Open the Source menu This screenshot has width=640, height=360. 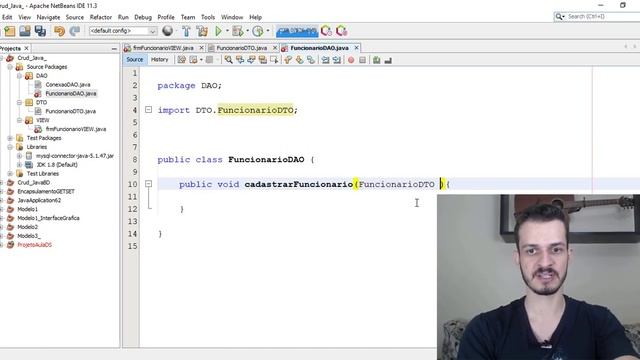click(75, 17)
